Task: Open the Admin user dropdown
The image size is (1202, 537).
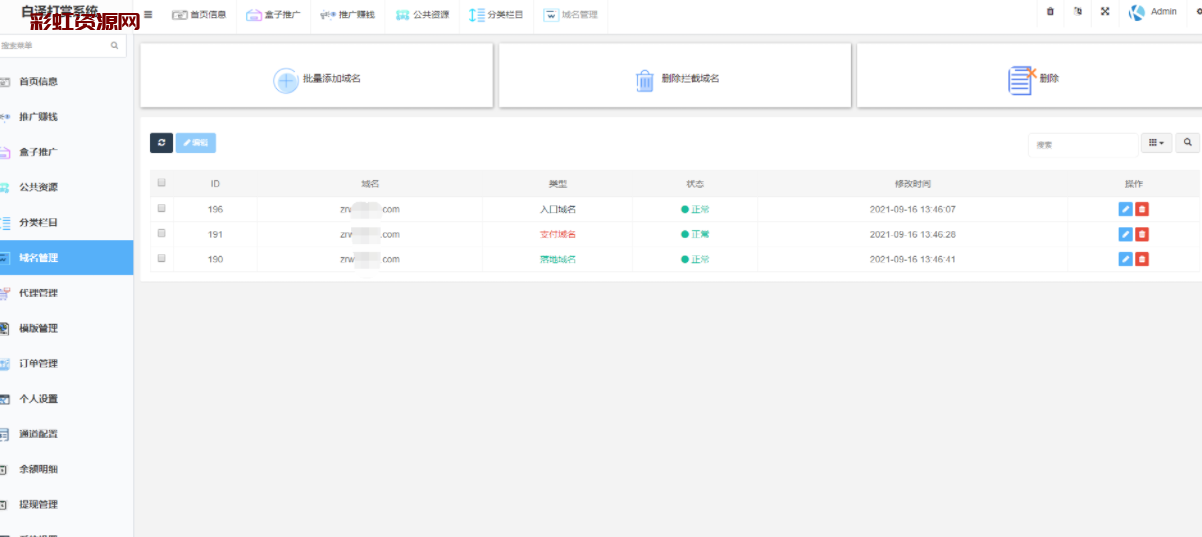Action: pos(1153,12)
